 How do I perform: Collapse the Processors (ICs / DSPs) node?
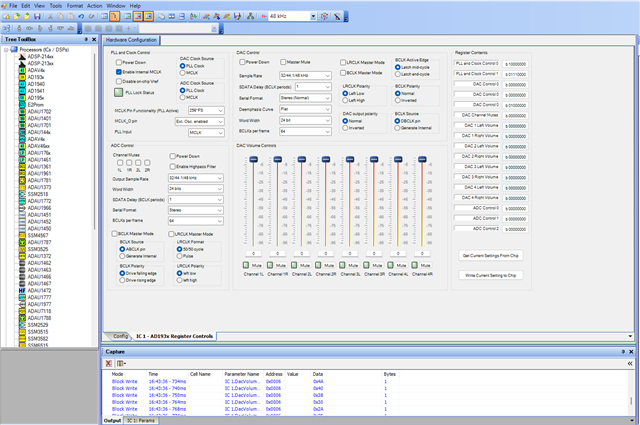coord(6,49)
